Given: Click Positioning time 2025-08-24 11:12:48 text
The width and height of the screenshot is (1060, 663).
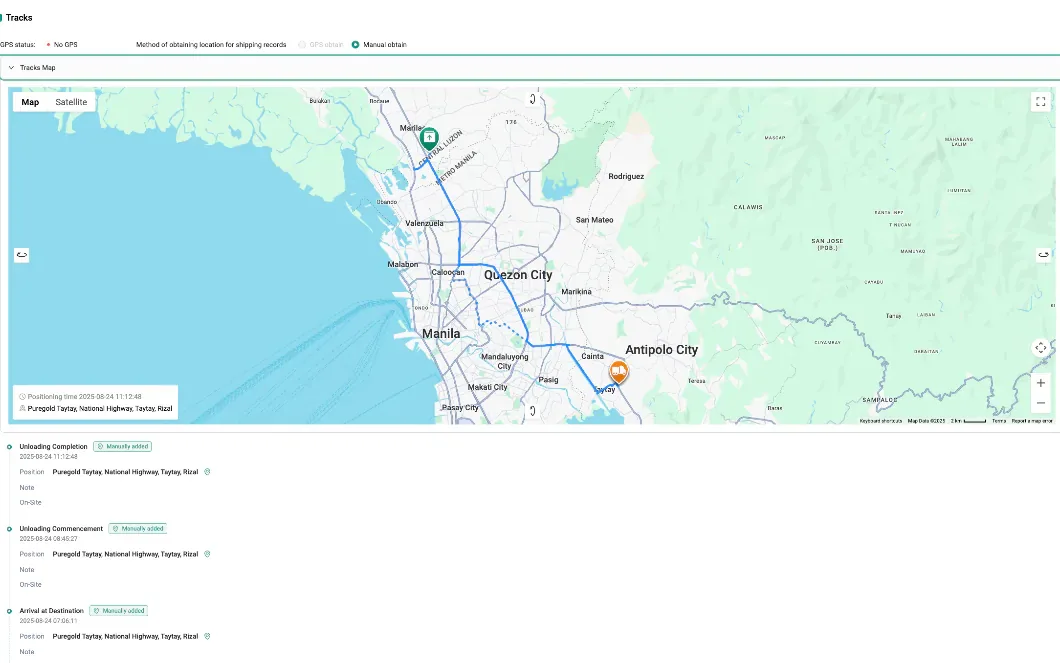Looking at the screenshot, I should pyautogui.click(x=85, y=397).
